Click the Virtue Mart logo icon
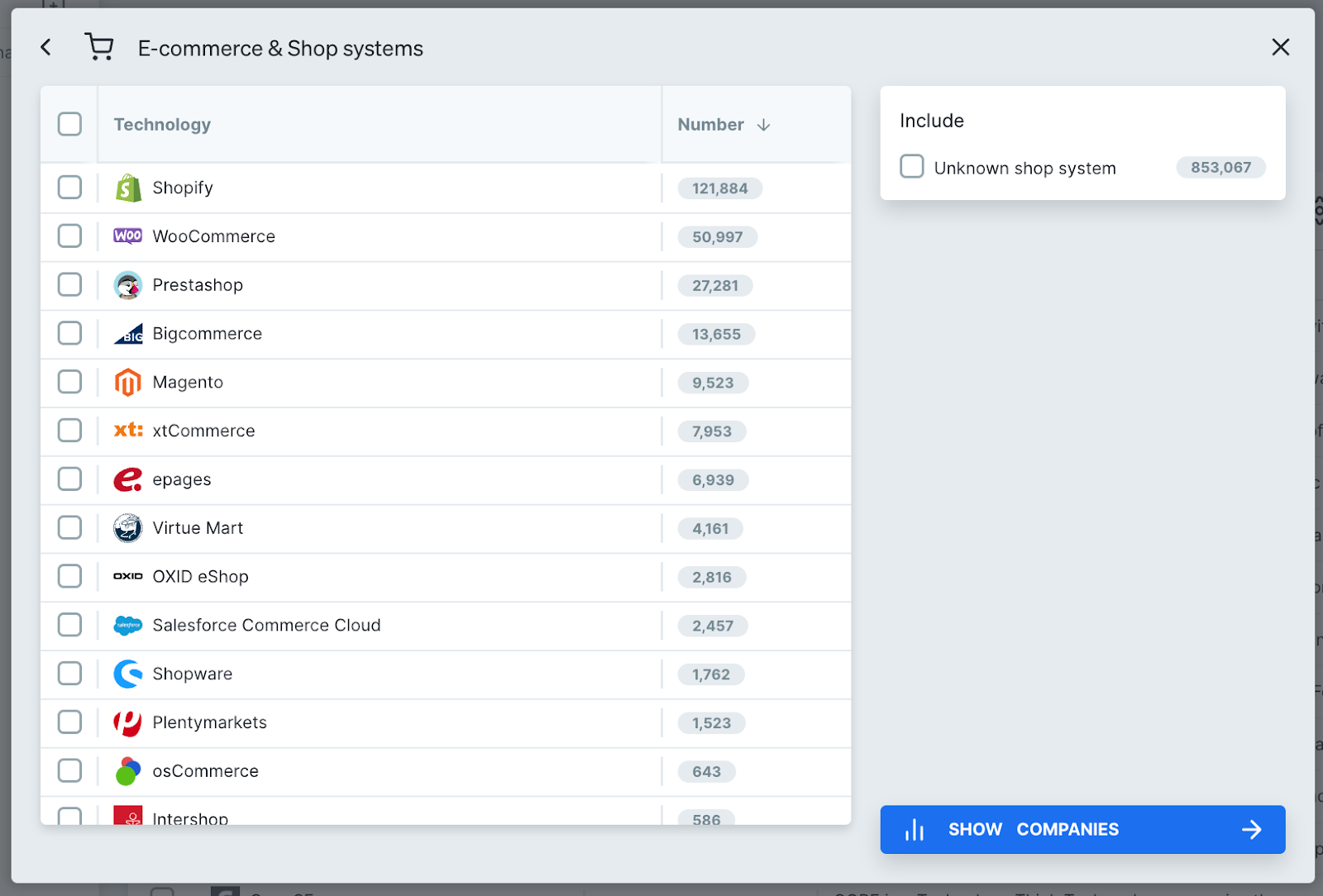Viewport: 1323px width, 896px height. coord(128,528)
